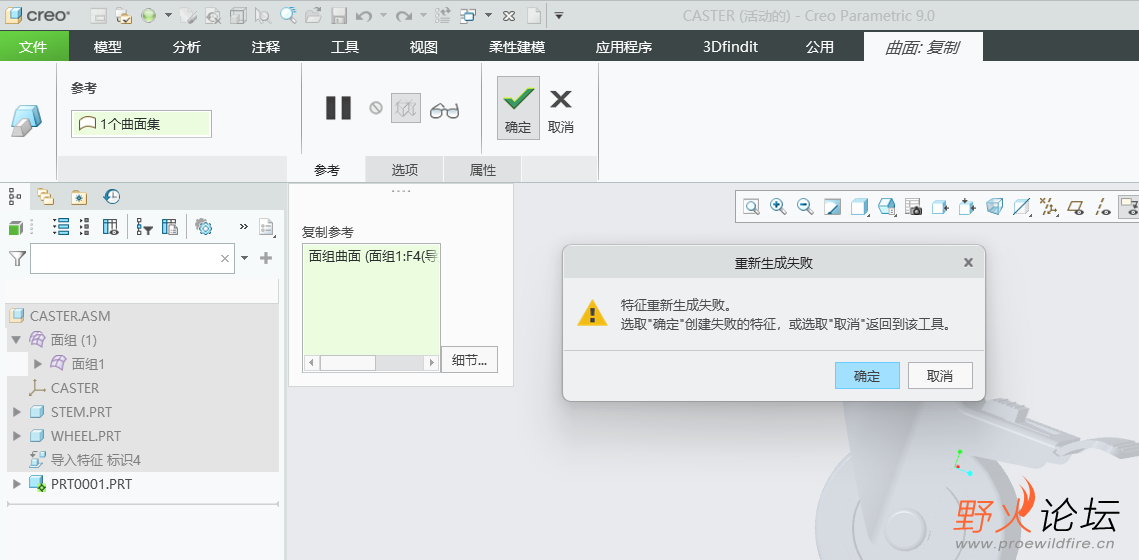
Task: Switch to the 柔性建模 ribbon tab
Action: tap(516, 47)
